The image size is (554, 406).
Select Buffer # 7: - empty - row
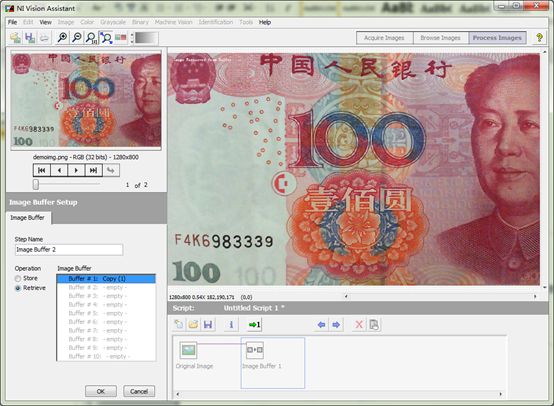pyautogui.click(x=106, y=330)
